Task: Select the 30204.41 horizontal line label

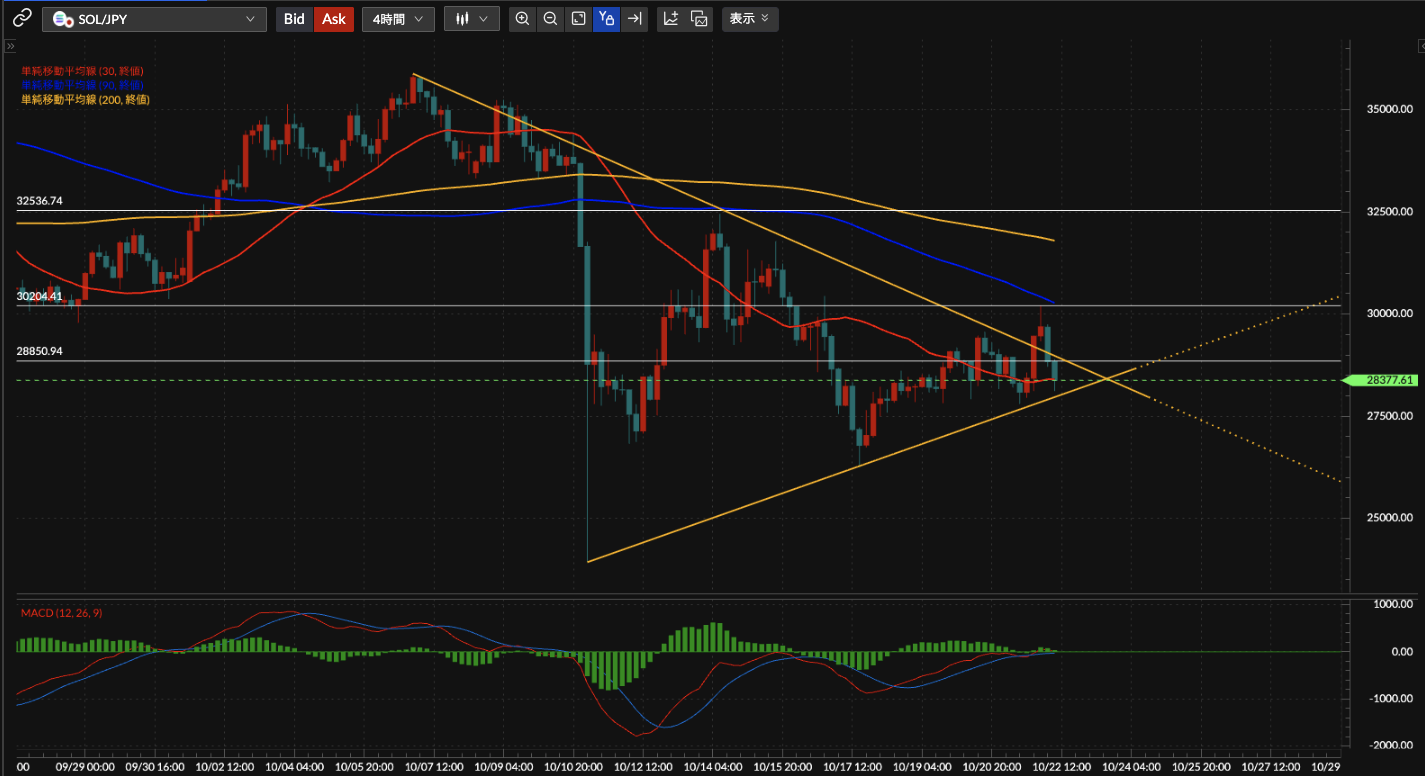Action: pos(39,296)
